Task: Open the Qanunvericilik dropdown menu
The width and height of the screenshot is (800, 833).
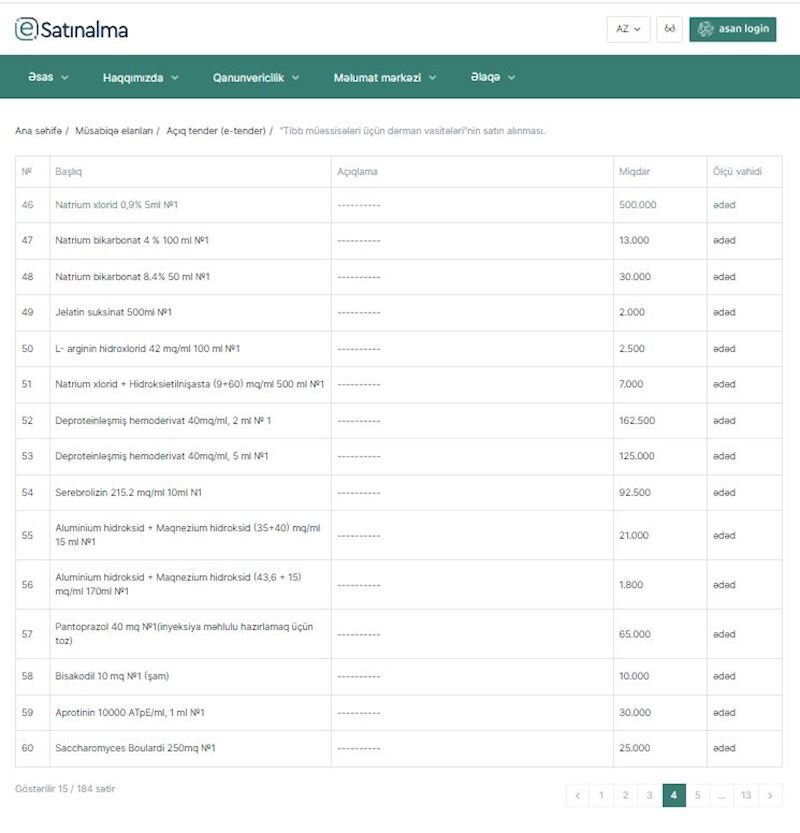Action: click(256, 77)
